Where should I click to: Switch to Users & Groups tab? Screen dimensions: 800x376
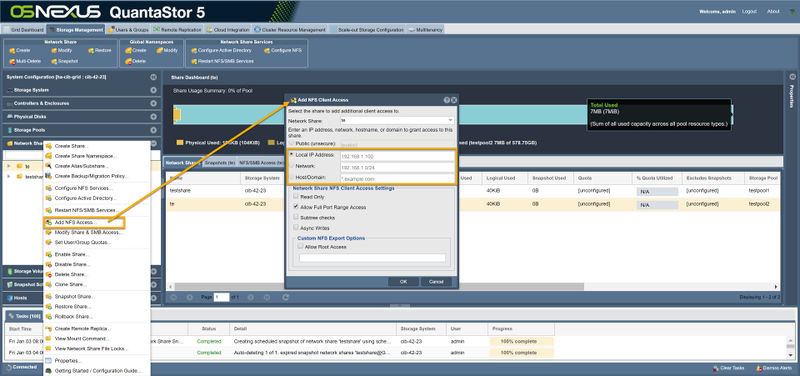(x=128, y=30)
